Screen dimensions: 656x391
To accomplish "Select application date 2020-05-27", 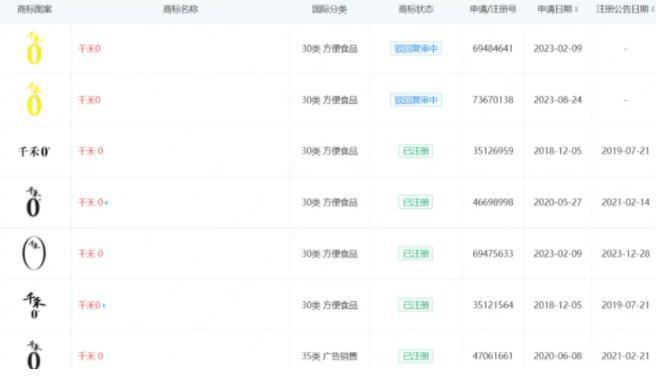I will [558, 202].
